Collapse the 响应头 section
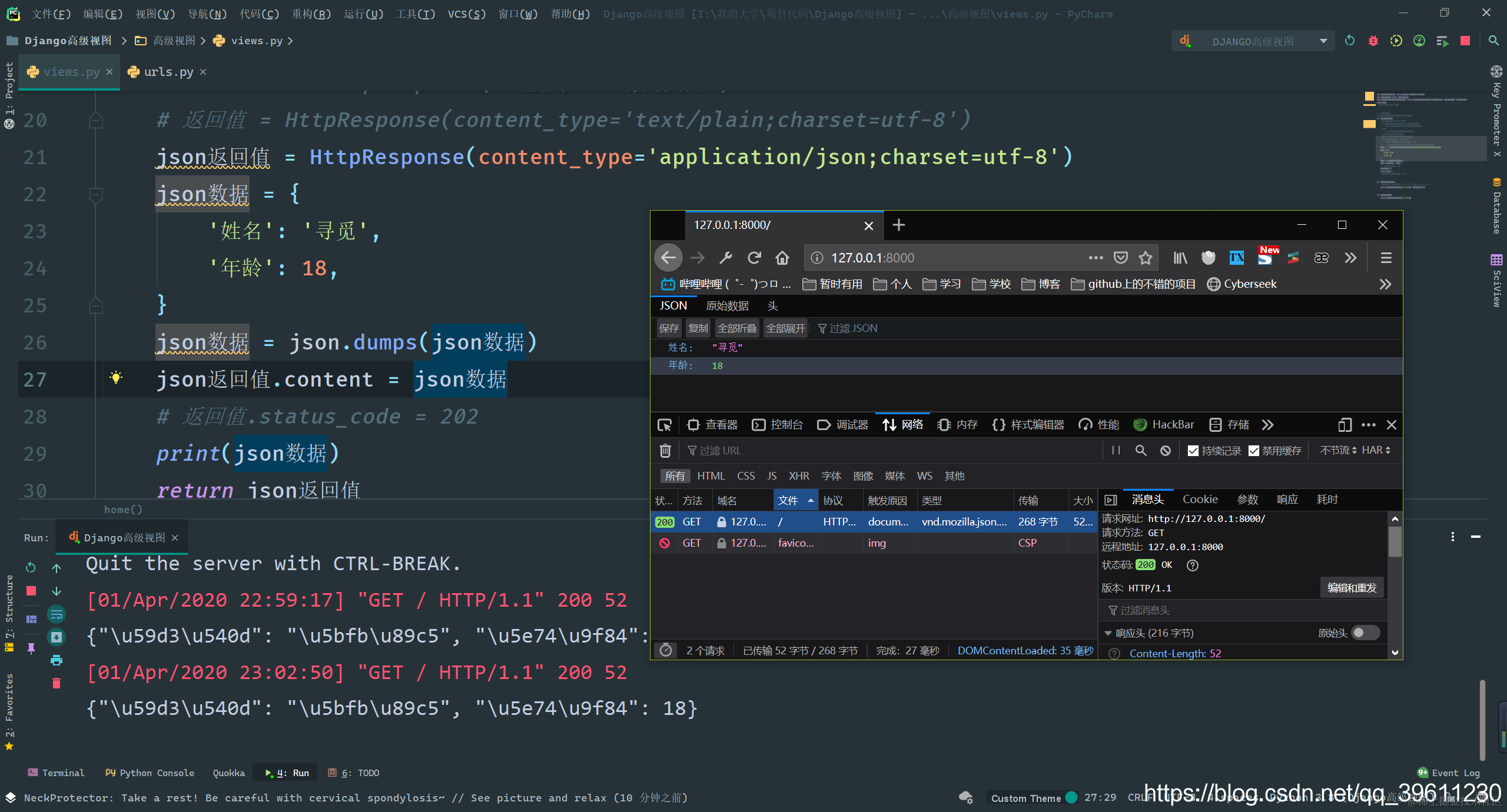 [1108, 634]
